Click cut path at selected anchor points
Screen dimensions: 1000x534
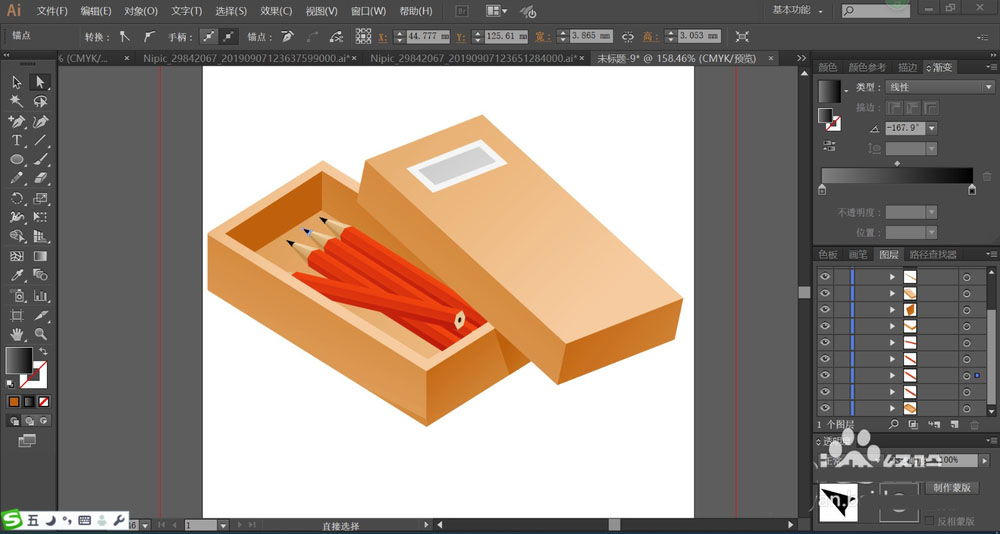tap(336, 36)
